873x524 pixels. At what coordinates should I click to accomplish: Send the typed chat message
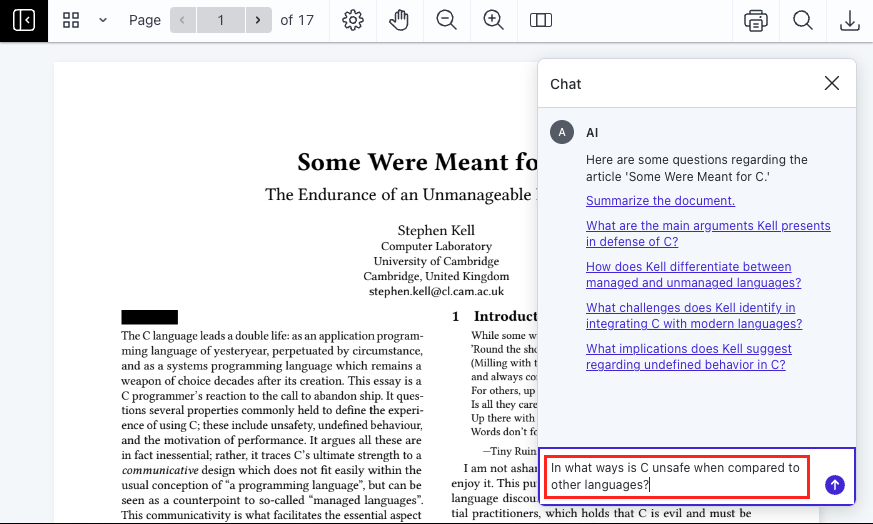[x=835, y=485]
